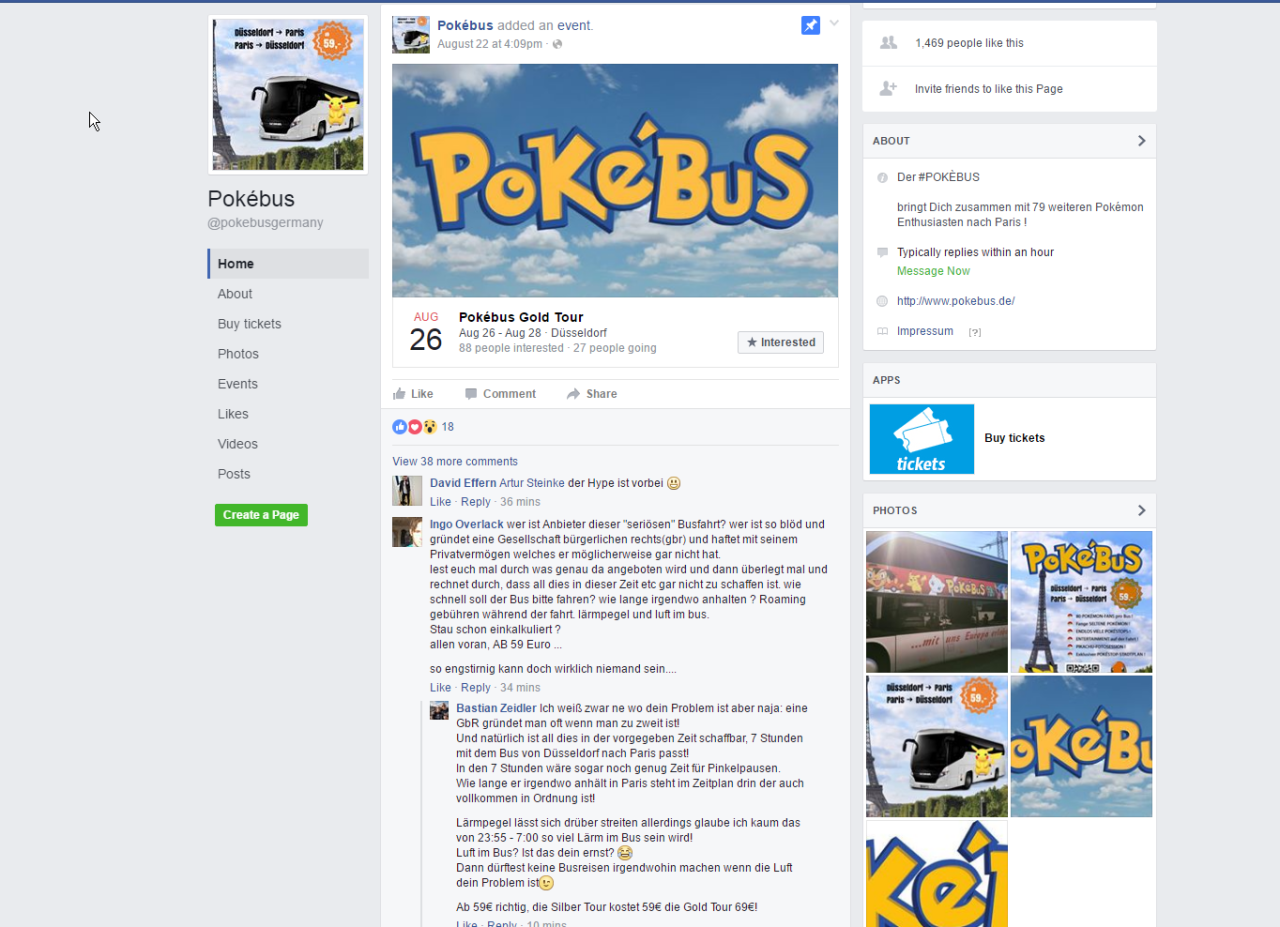
Task: Click the Pokébus avatar in the post header
Action: [x=411, y=35]
